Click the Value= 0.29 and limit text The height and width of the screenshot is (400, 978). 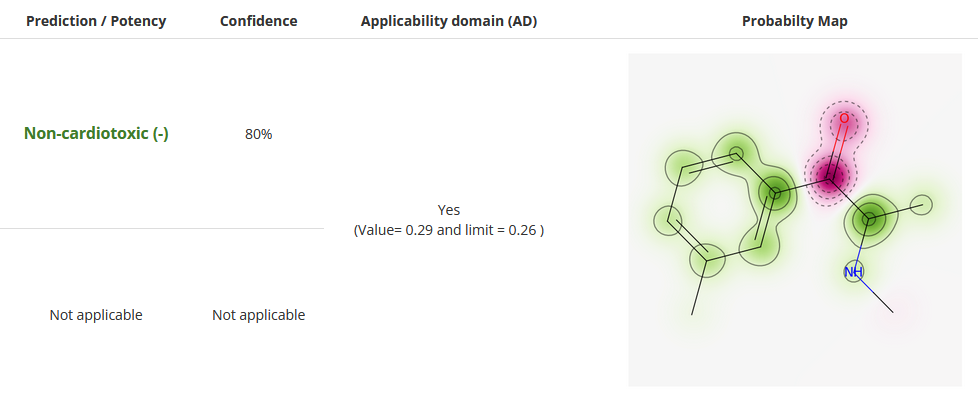point(448,230)
